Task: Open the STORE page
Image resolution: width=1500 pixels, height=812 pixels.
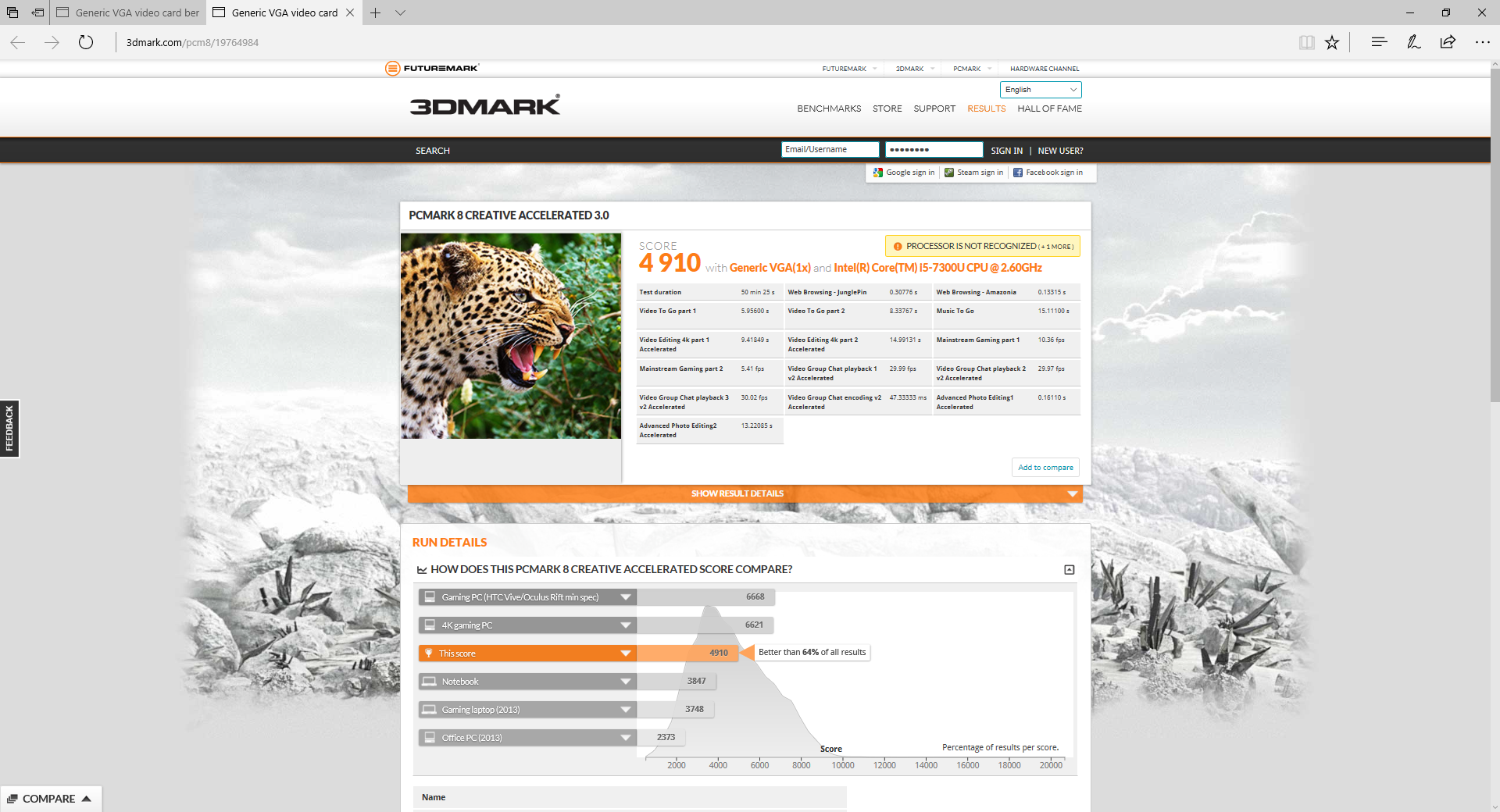Action: pyautogui.click(x=887, y=109)
